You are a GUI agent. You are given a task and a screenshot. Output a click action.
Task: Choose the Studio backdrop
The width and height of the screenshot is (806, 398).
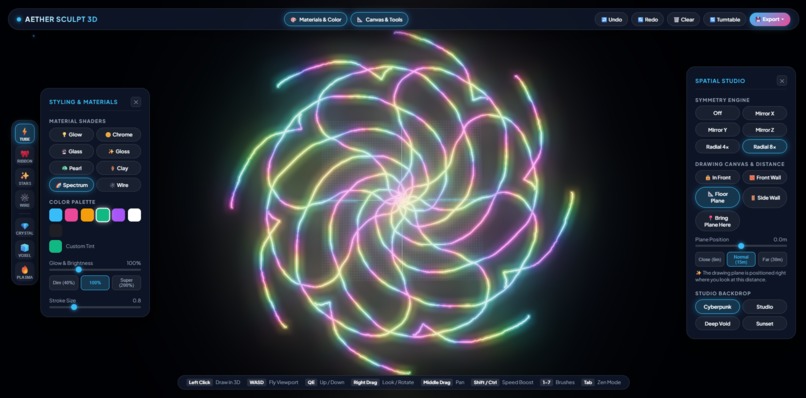764,307
